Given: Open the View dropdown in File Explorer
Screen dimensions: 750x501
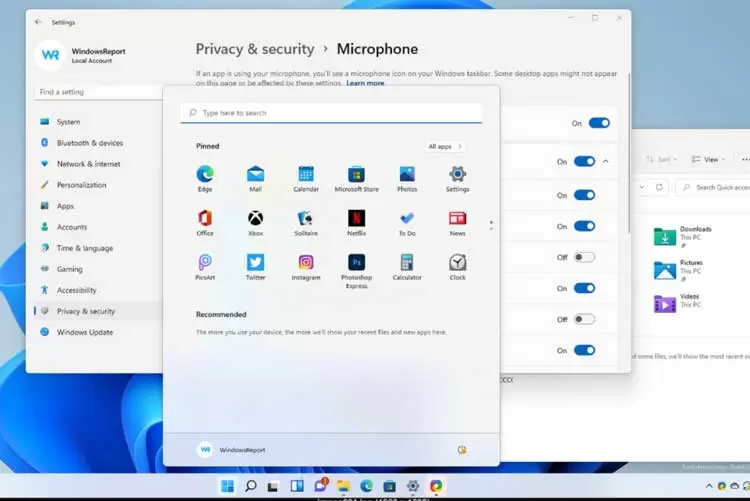Looking at the screenshot, I should coord(708,159).
